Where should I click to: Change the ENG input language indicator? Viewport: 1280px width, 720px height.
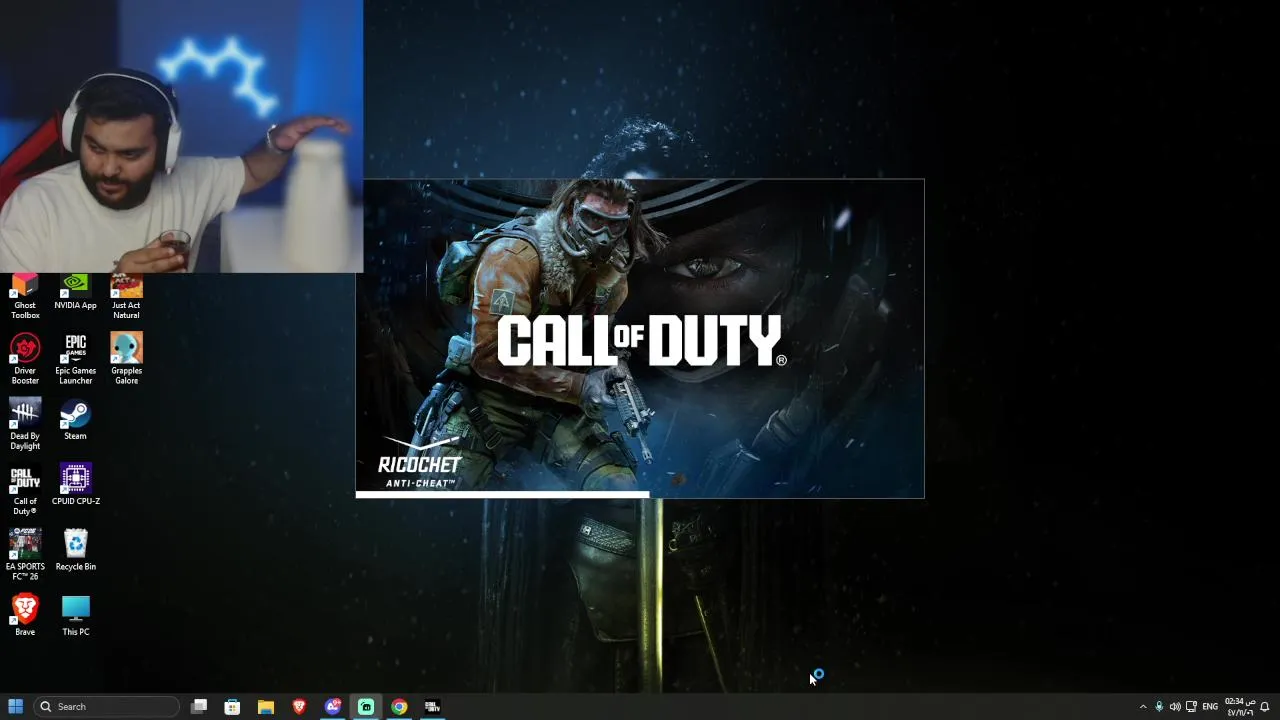(1210, 707)
